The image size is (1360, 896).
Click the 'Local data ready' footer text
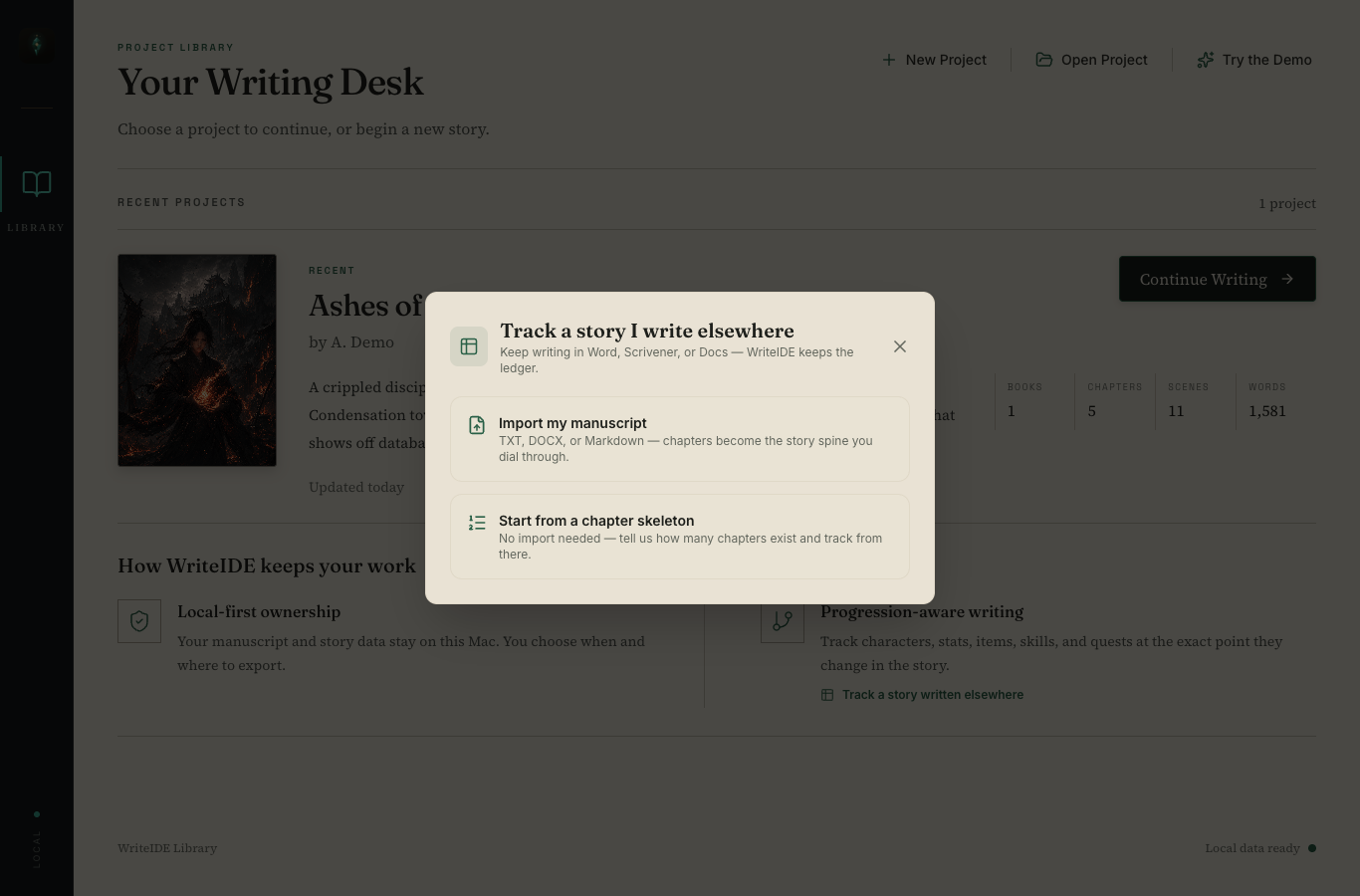1252,848
